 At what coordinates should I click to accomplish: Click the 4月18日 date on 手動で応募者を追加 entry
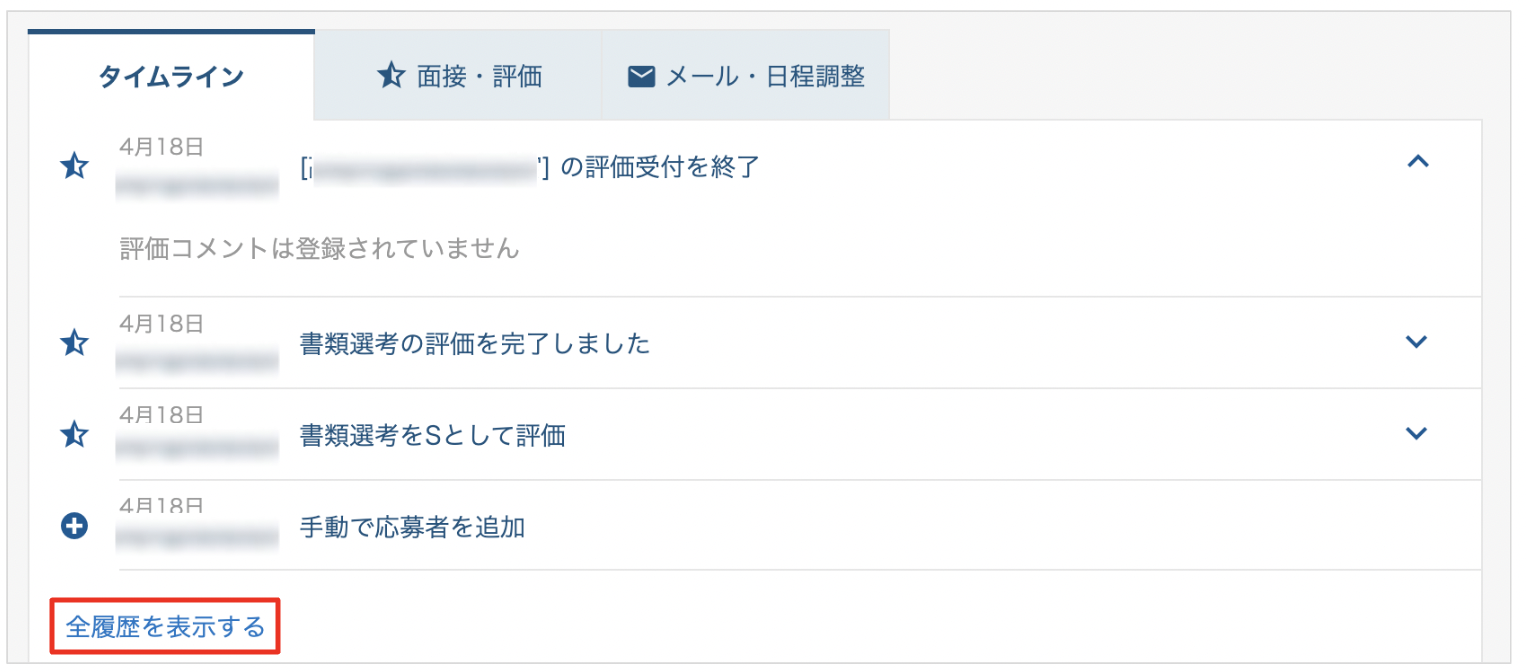point(161,505)
